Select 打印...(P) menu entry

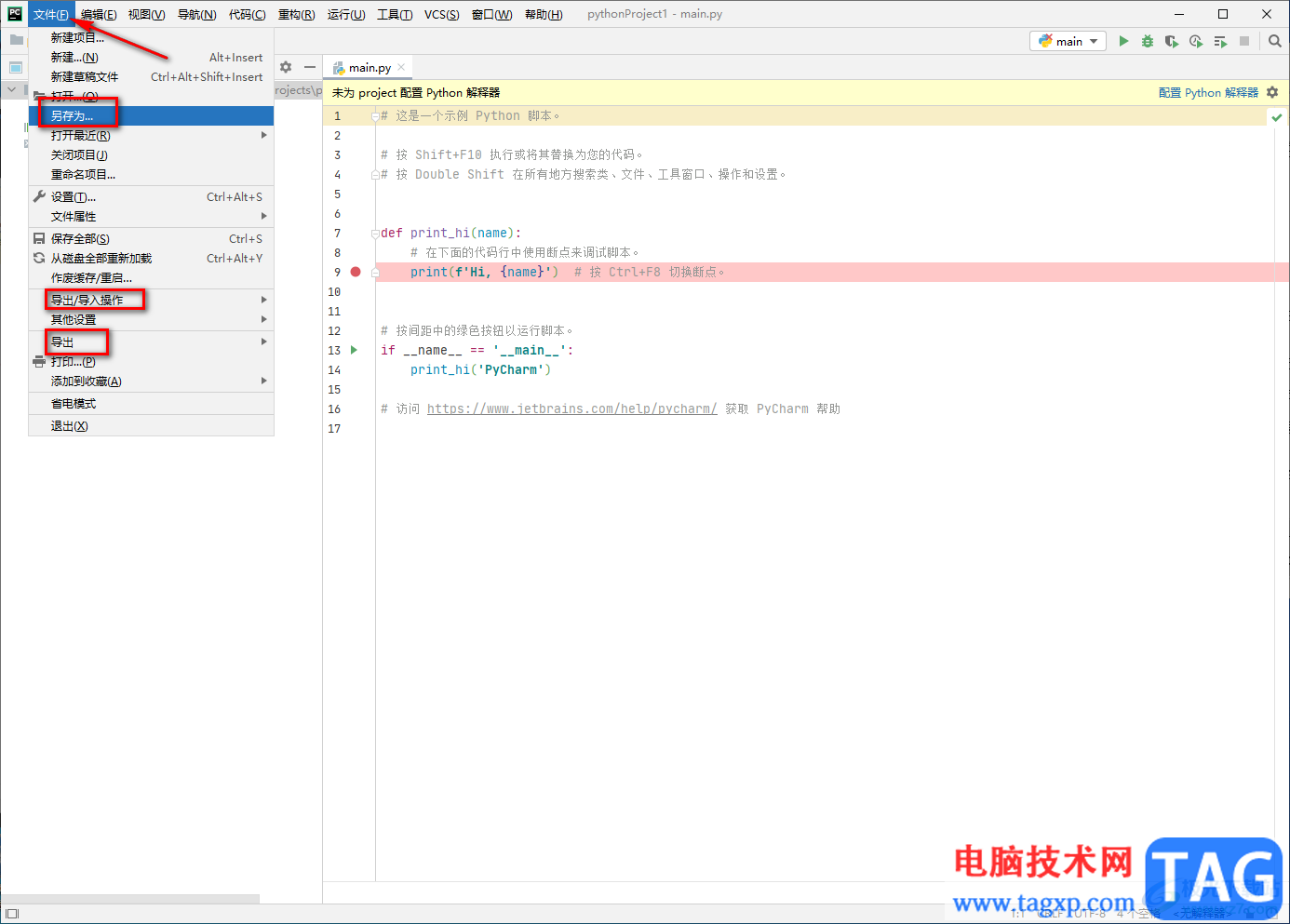[x=151, y=361]
